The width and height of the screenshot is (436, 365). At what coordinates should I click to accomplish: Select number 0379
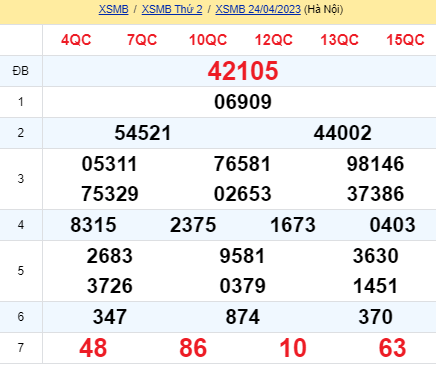(x=243, y=286)
